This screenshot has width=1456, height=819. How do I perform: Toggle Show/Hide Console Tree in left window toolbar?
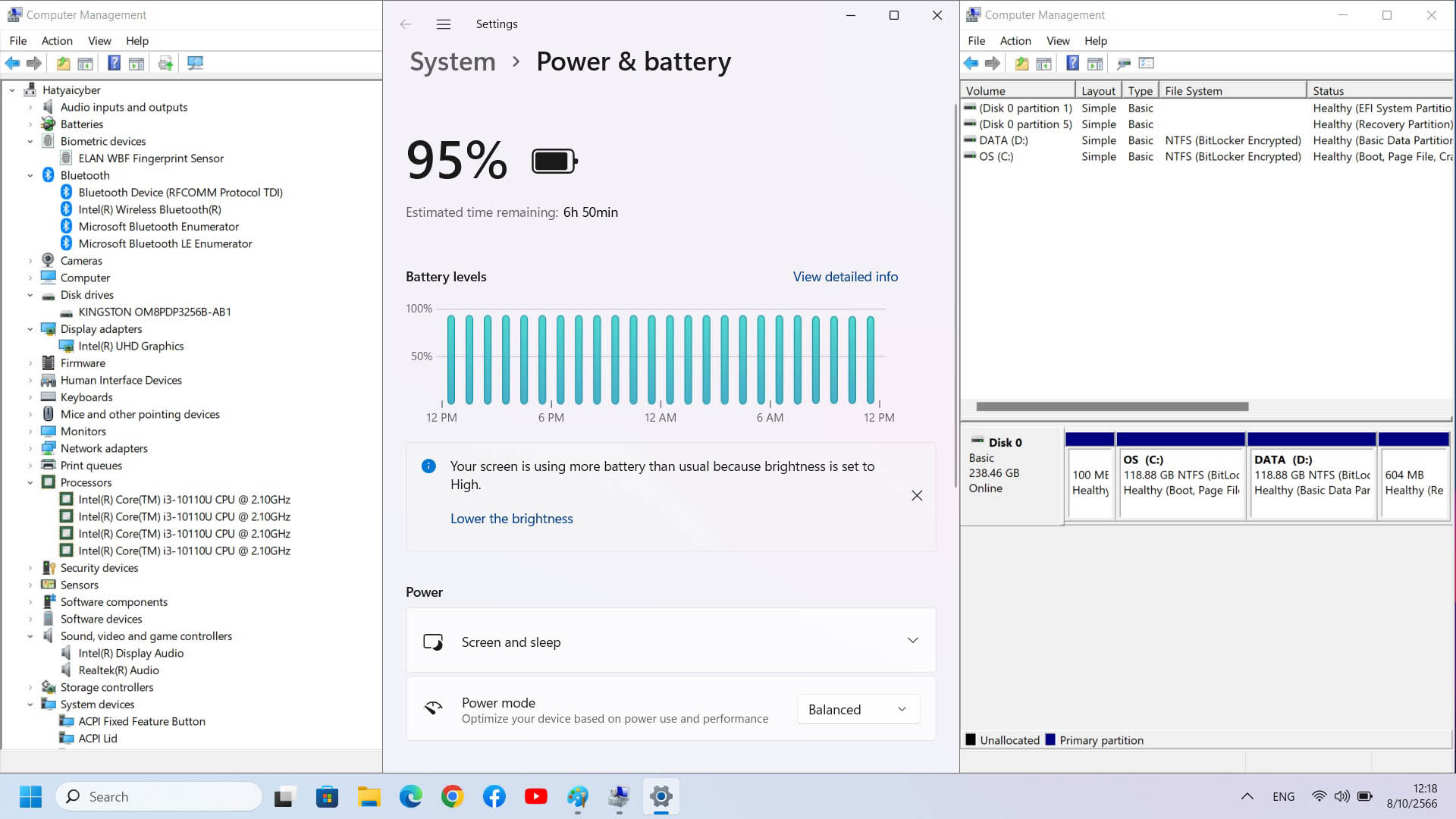(x=86, y=64)
